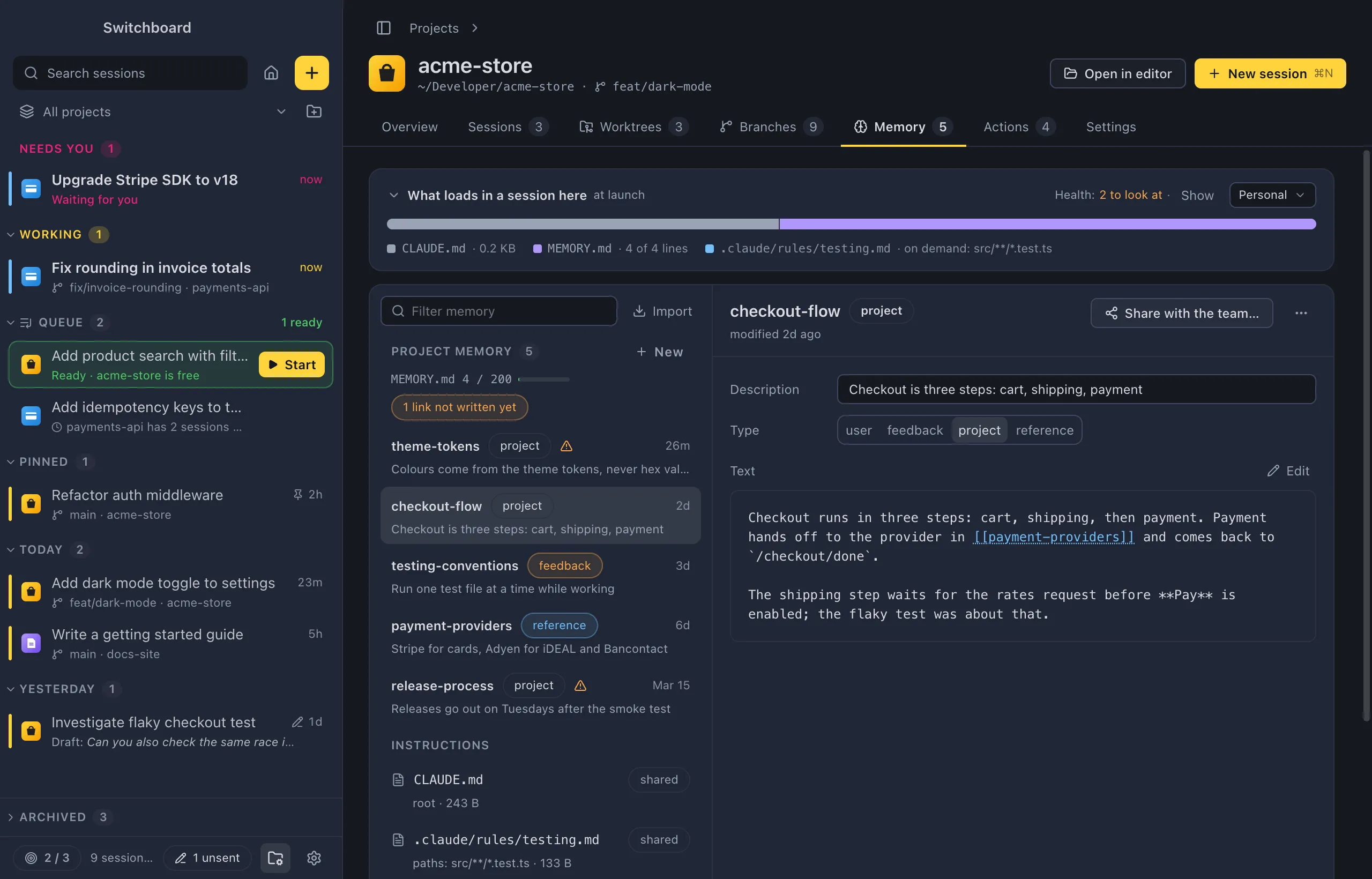Open the settings gear in sidebar footer
The height and width of the screenshot is (879, 1372).
point(314,858)
